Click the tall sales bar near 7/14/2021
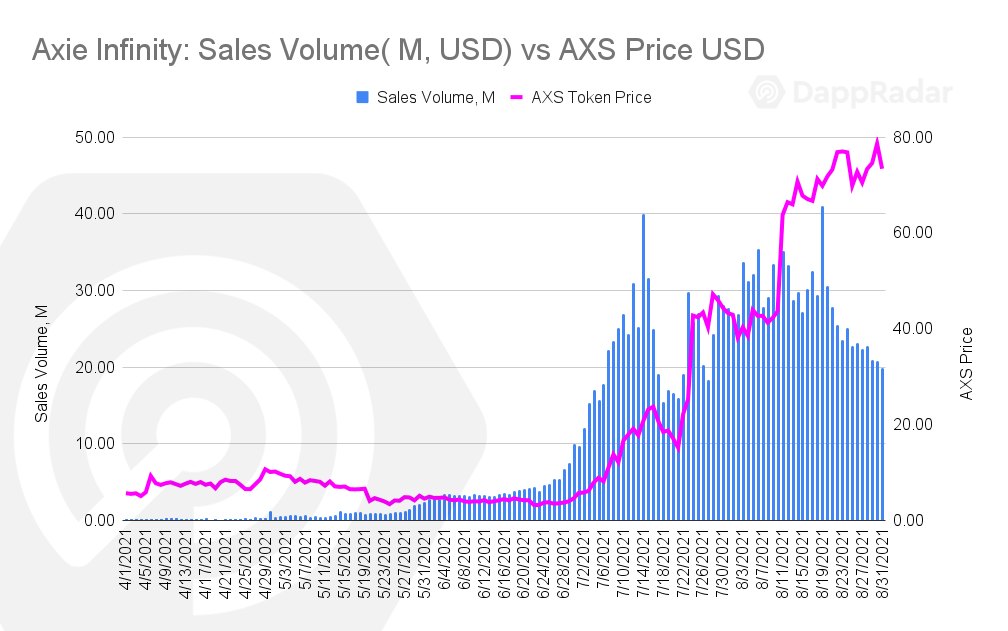 pyautogui.click(x=644, y=367)
